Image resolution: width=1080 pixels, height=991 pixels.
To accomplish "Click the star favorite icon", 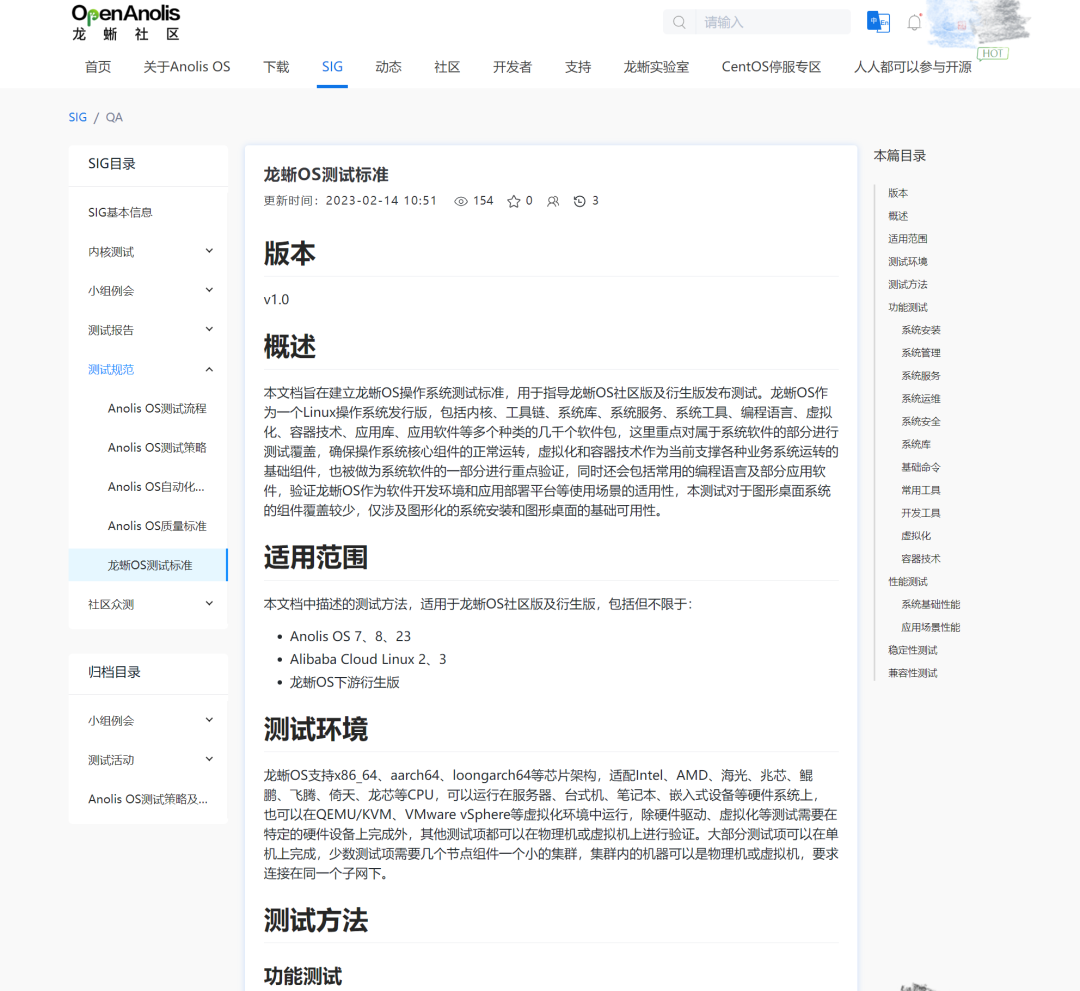I will point(513,201).
